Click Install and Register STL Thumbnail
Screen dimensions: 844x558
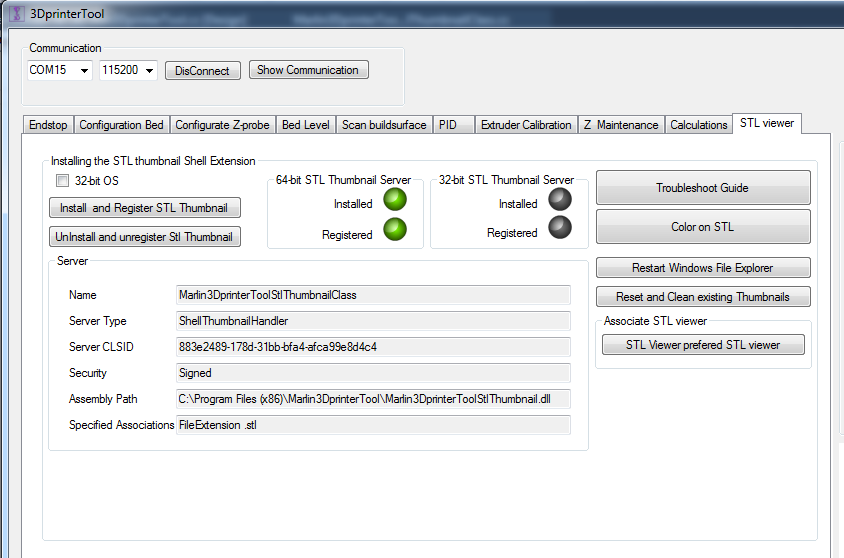[x=144, y=208]
